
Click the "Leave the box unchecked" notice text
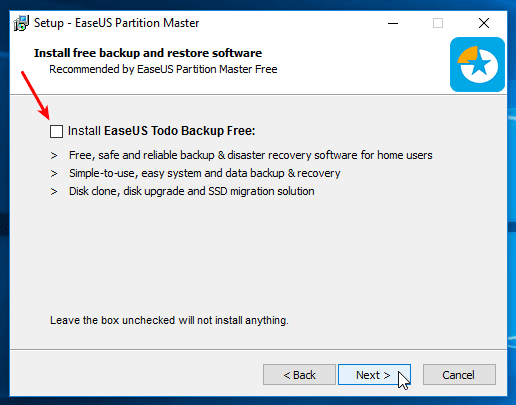tap(169, 320)
